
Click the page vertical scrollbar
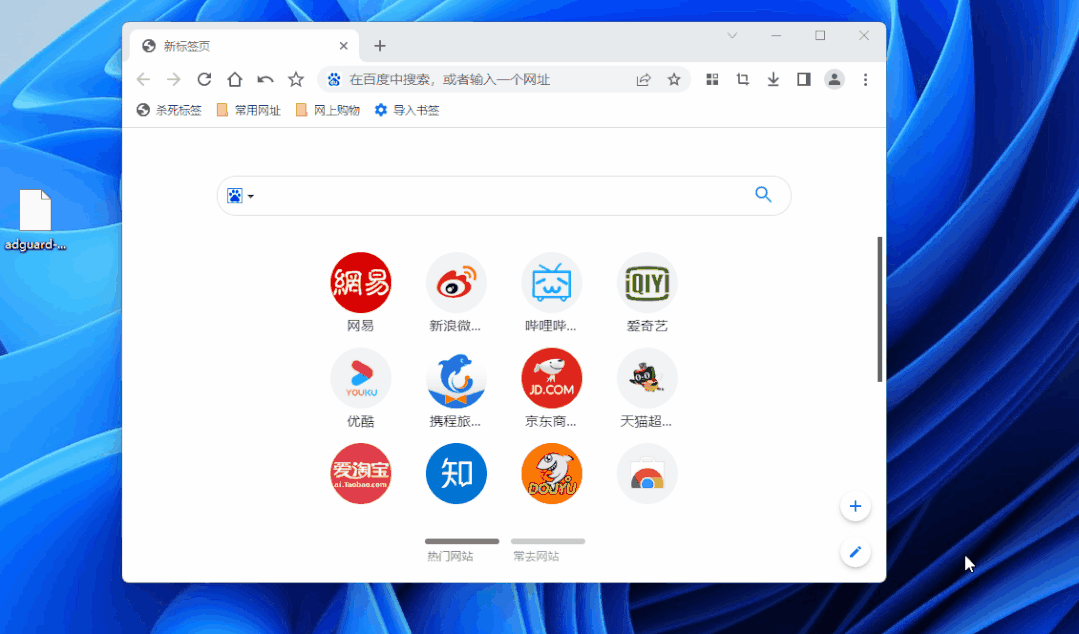879,309
